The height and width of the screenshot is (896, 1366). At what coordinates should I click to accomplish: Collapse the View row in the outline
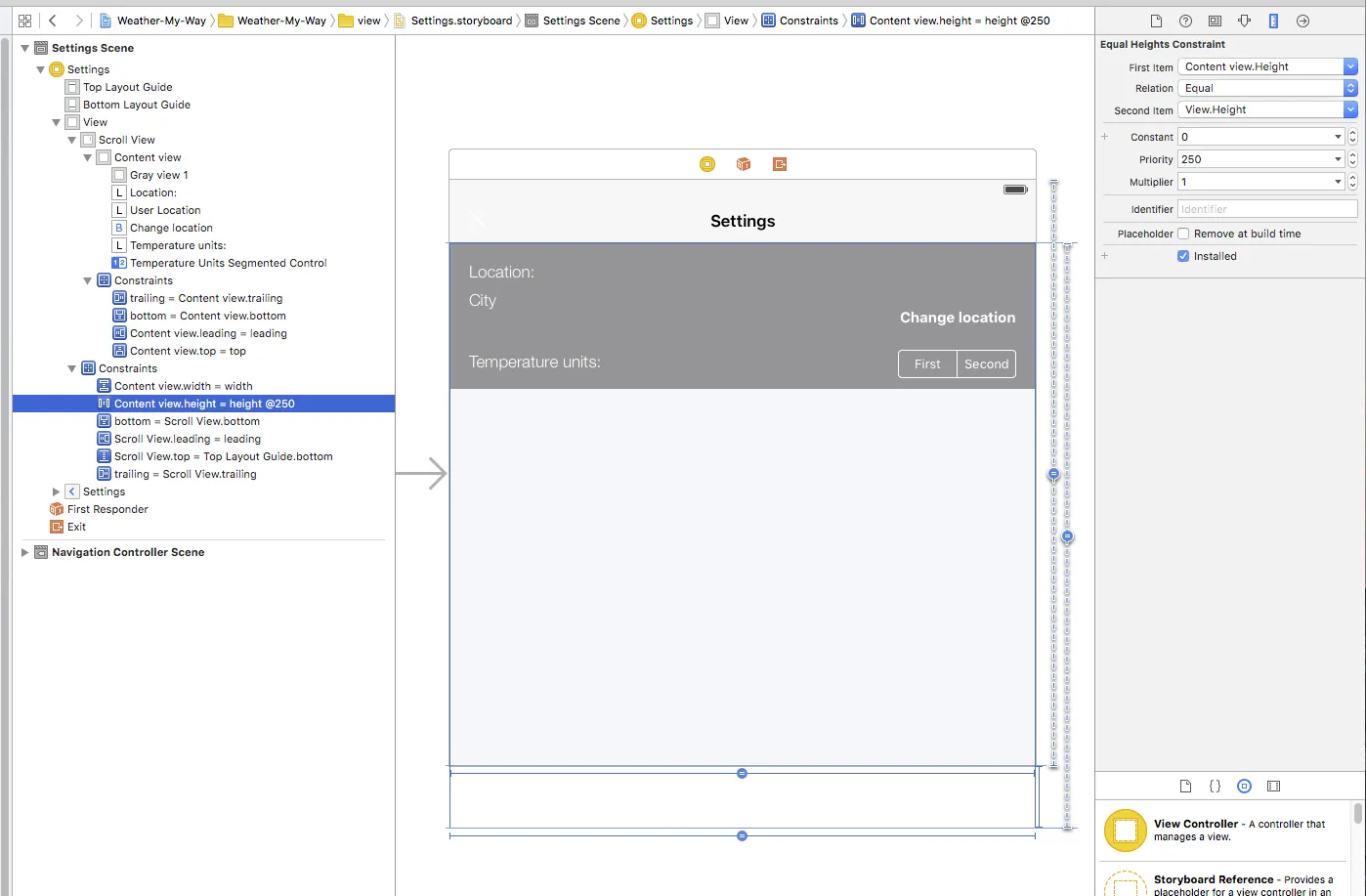coord(57,122)
